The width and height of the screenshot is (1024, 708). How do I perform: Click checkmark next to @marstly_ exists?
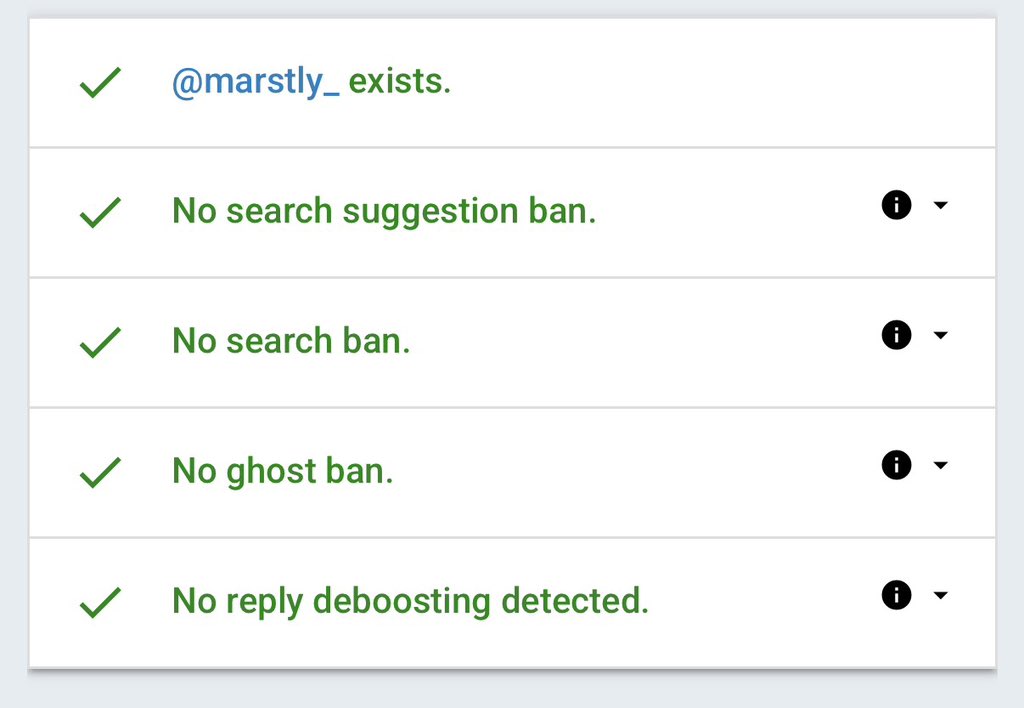pyautogui.click(x=101, y=83)
